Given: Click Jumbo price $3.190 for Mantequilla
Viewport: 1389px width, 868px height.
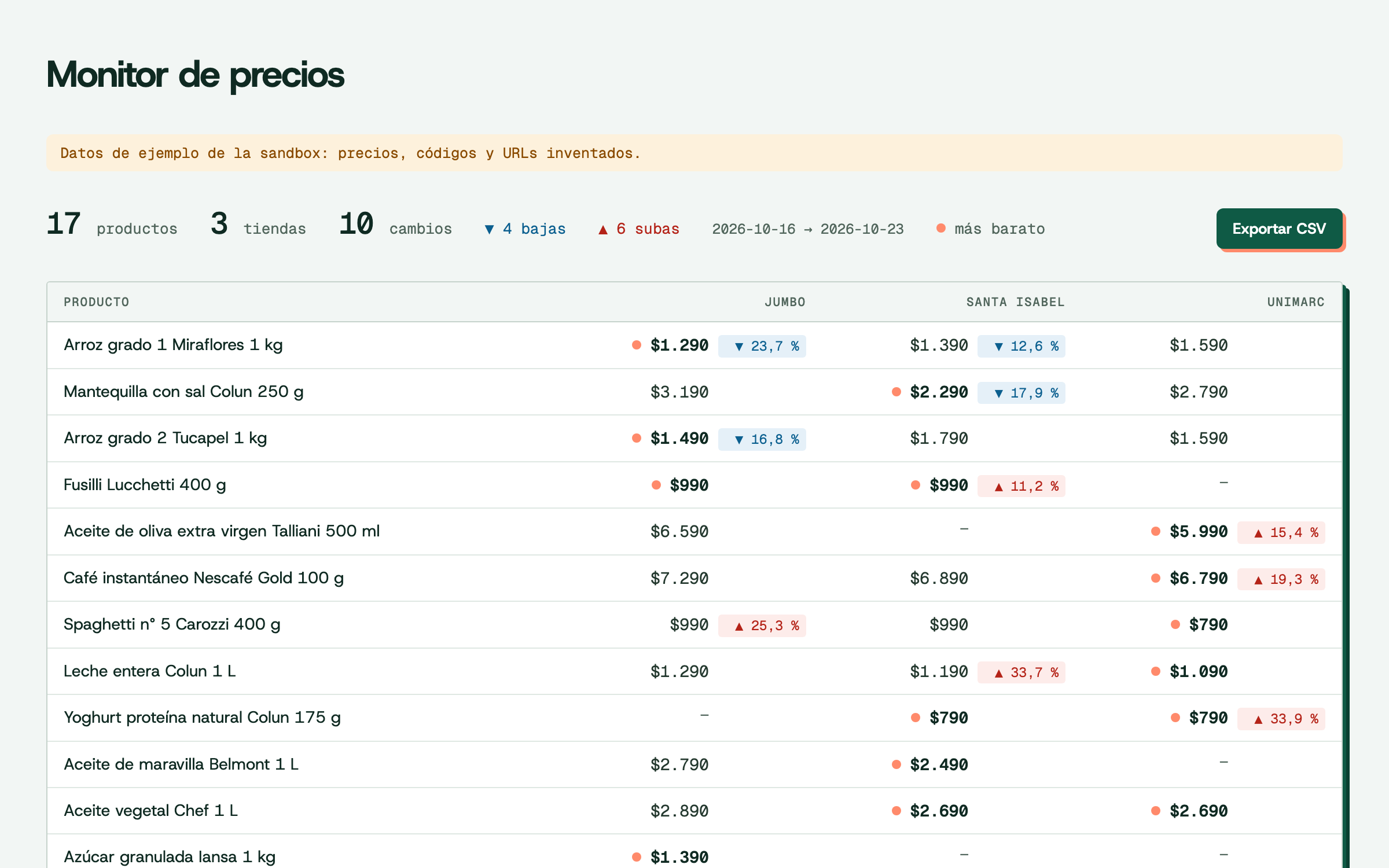Looking at the screenshot, I should pos(679,392).
